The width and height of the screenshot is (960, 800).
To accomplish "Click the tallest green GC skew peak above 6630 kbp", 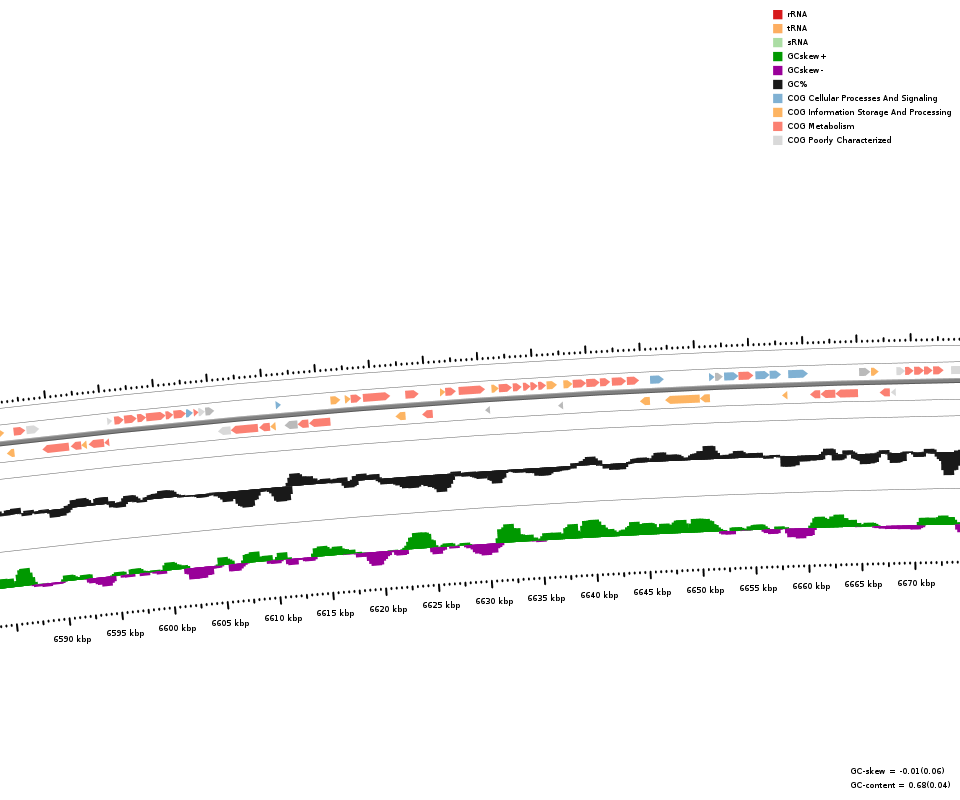I will 508,531.
